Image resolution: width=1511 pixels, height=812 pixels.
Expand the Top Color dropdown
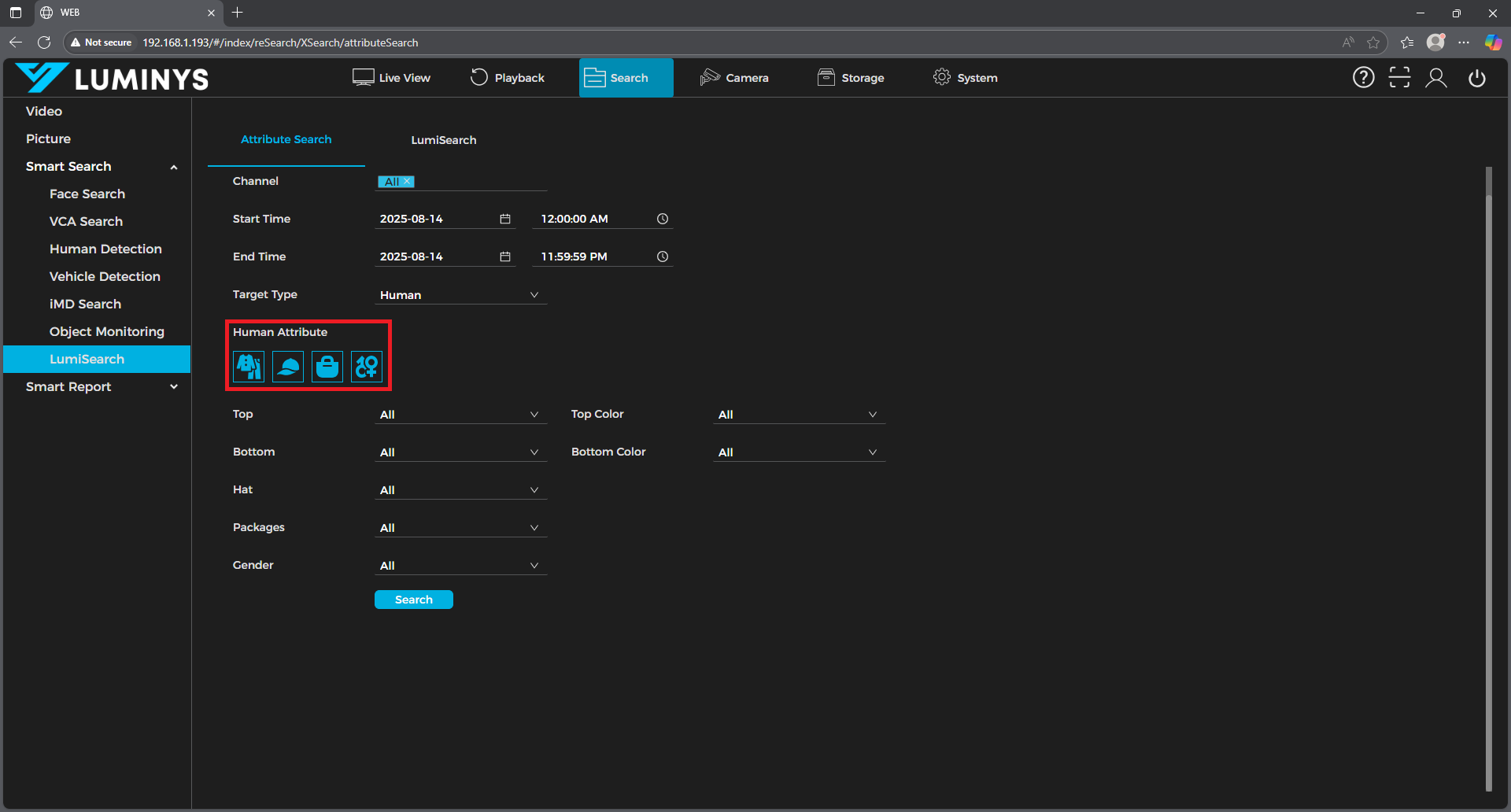tap(799, 415)
